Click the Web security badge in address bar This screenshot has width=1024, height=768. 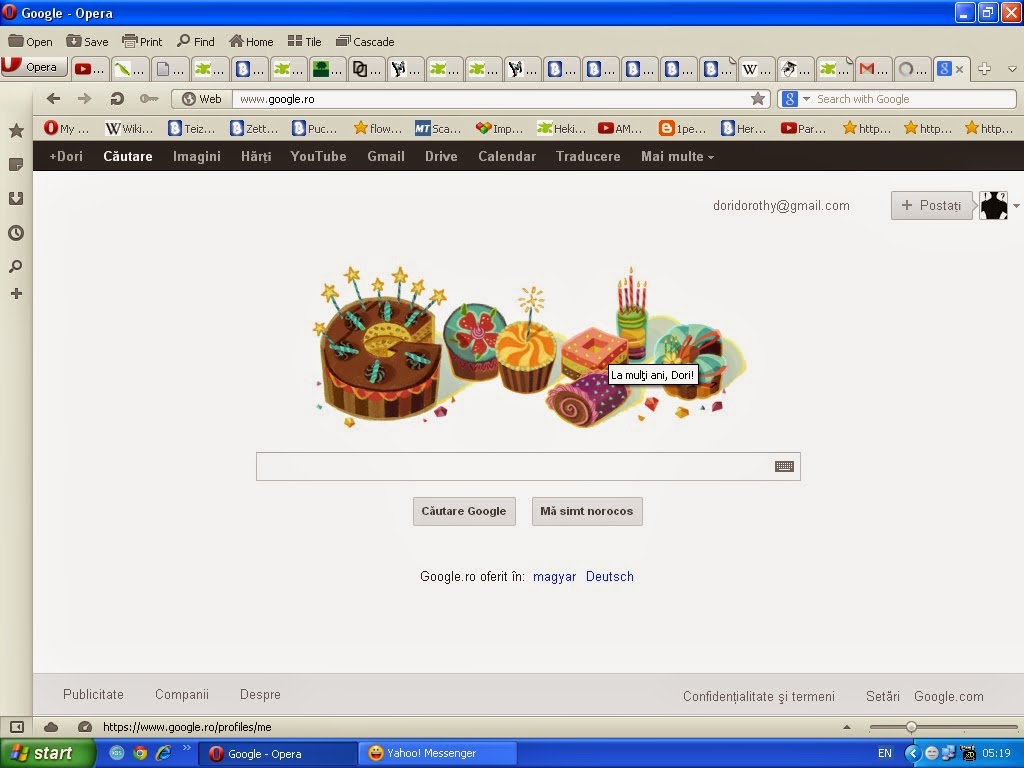[x=202, y=99]
